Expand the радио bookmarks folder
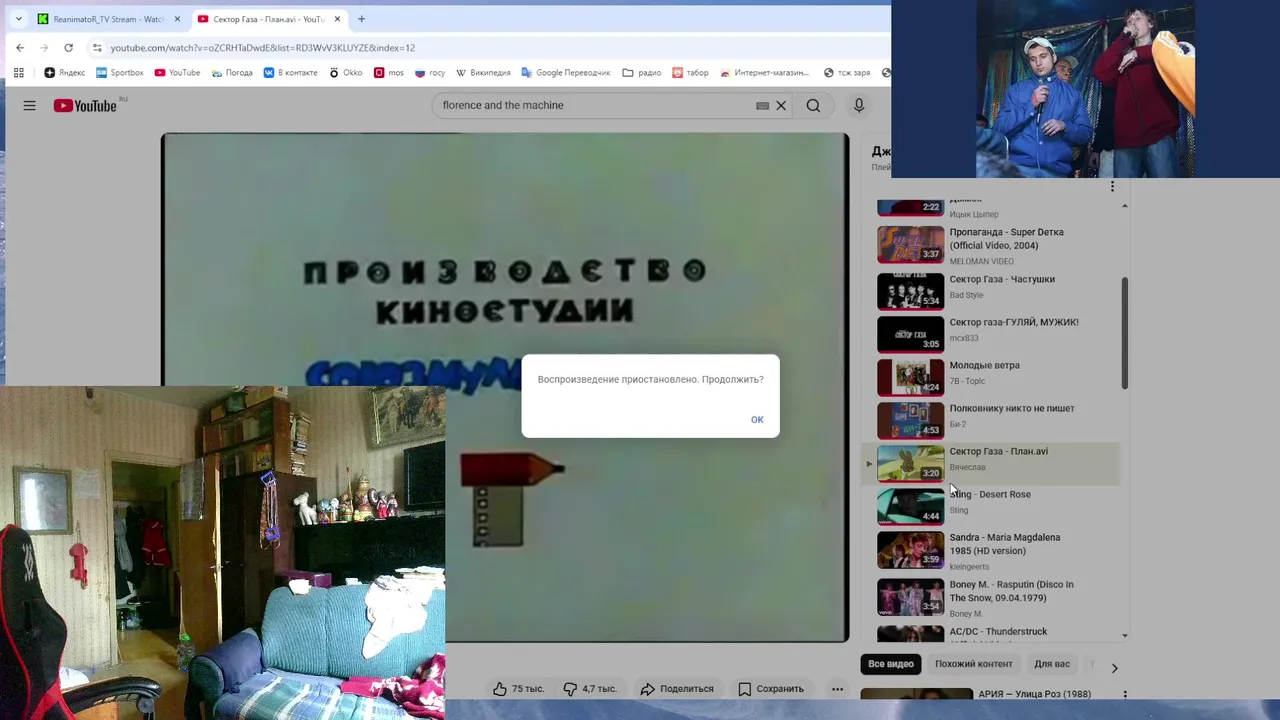 point(641,72)
